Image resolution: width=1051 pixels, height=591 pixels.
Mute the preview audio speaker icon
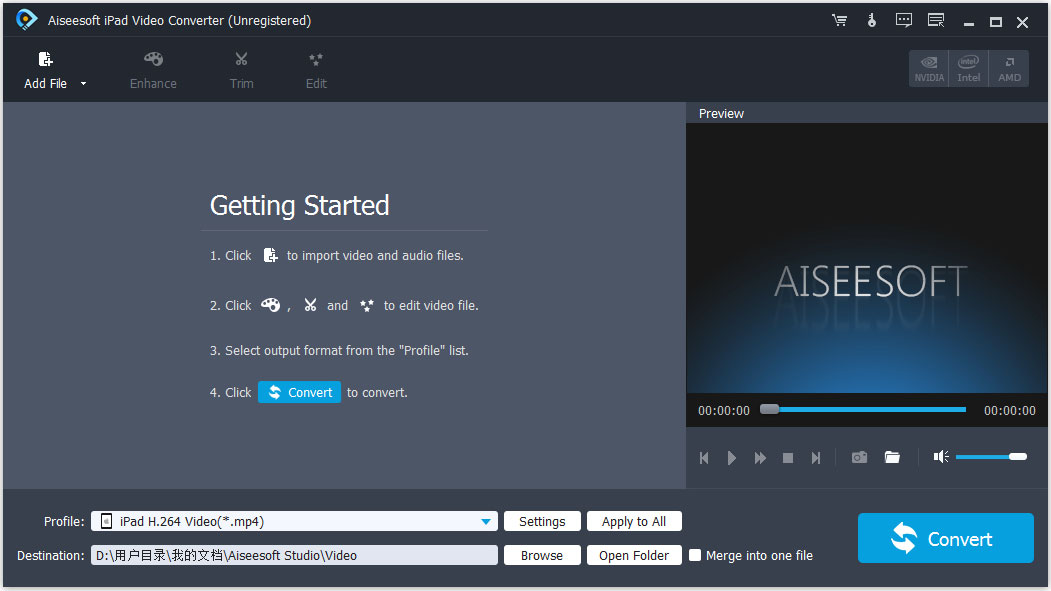tap(941, 456)
